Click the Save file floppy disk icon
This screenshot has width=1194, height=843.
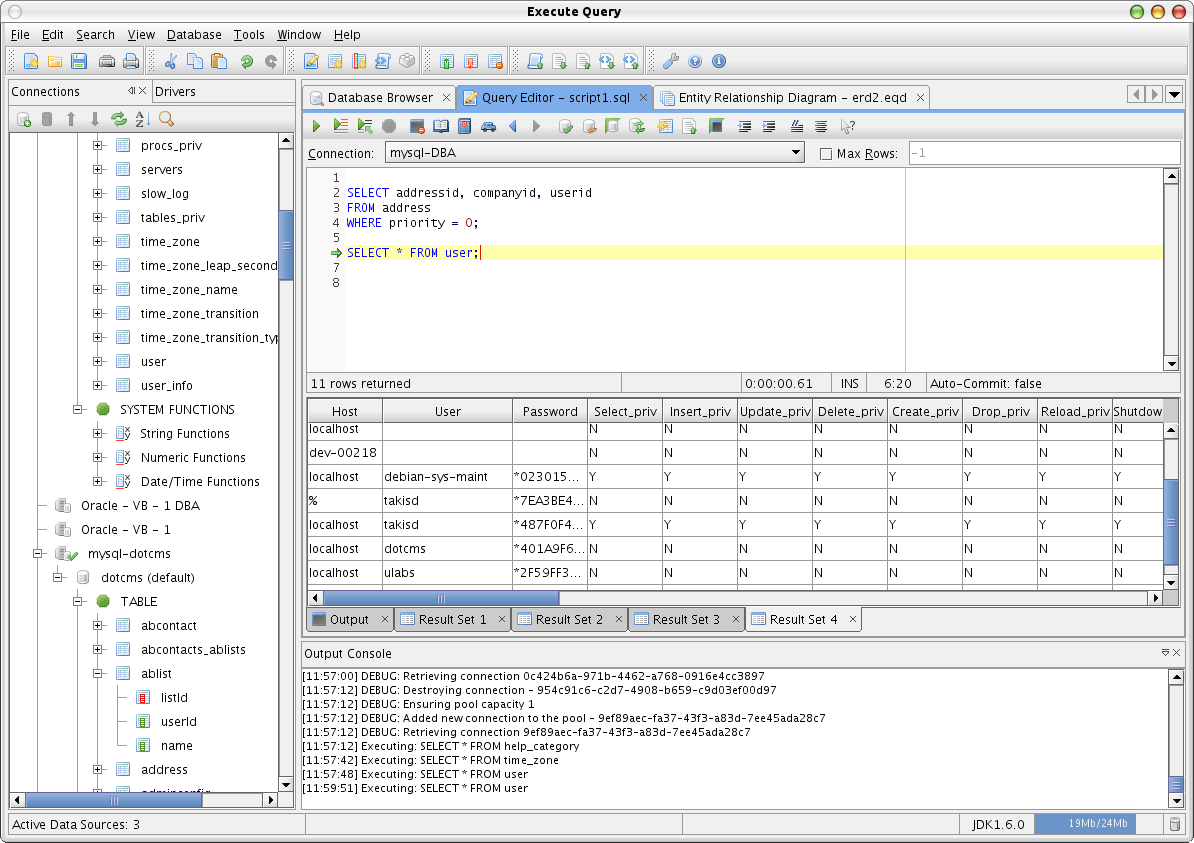(x=80, y=62)
